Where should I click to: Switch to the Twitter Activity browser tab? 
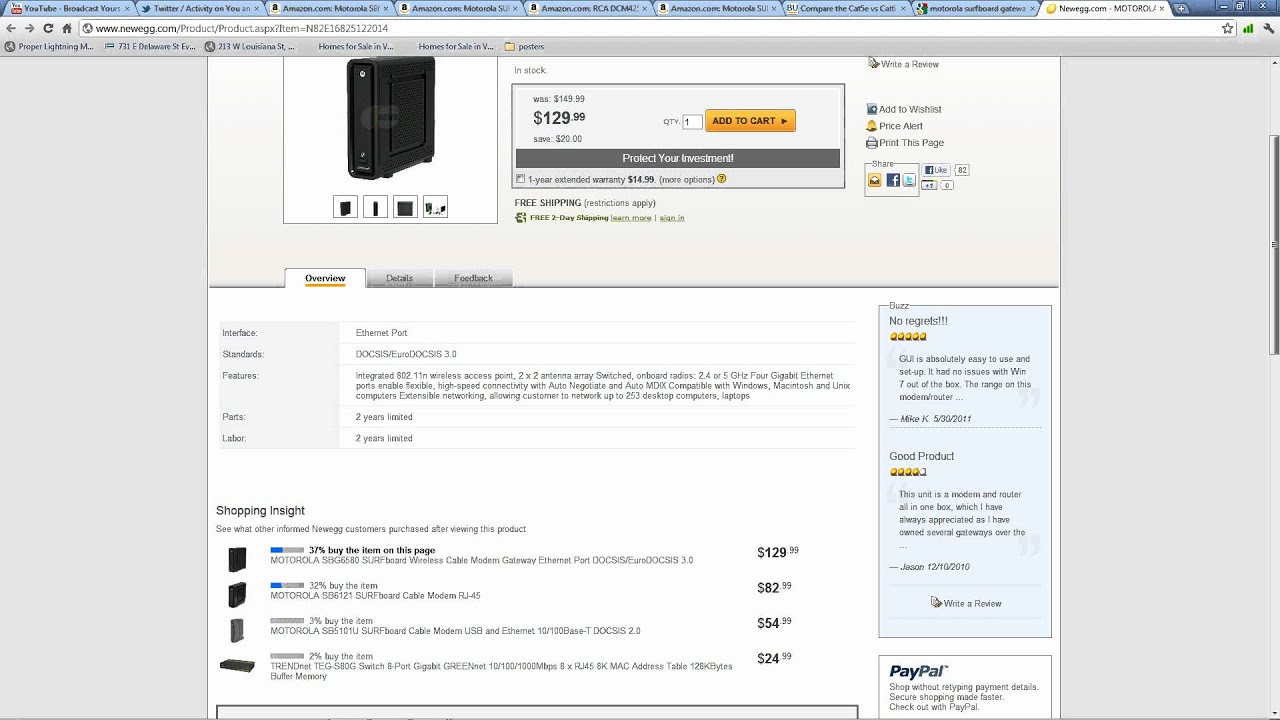point(198,8)
